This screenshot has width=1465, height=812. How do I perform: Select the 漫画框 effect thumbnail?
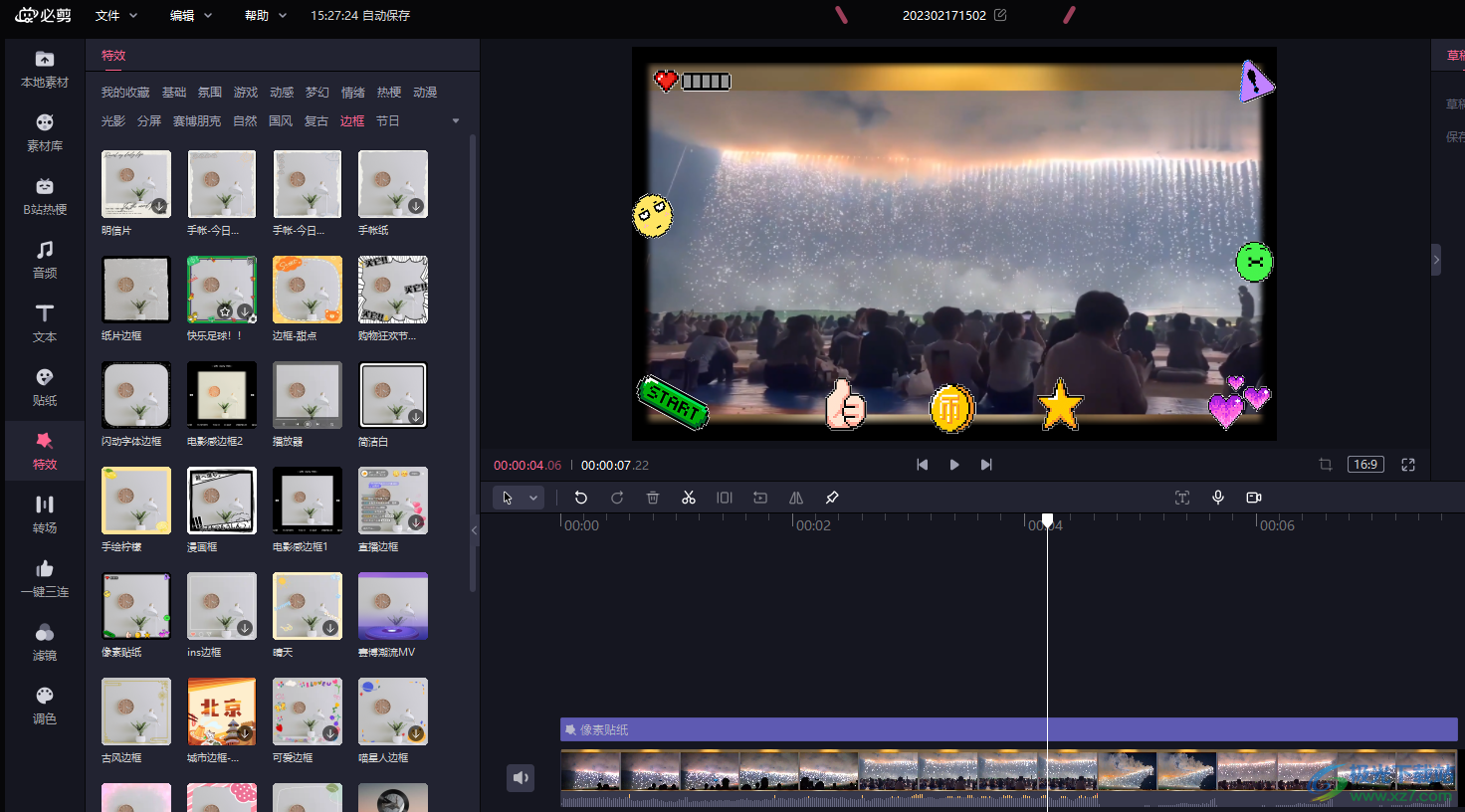[222, 501]
